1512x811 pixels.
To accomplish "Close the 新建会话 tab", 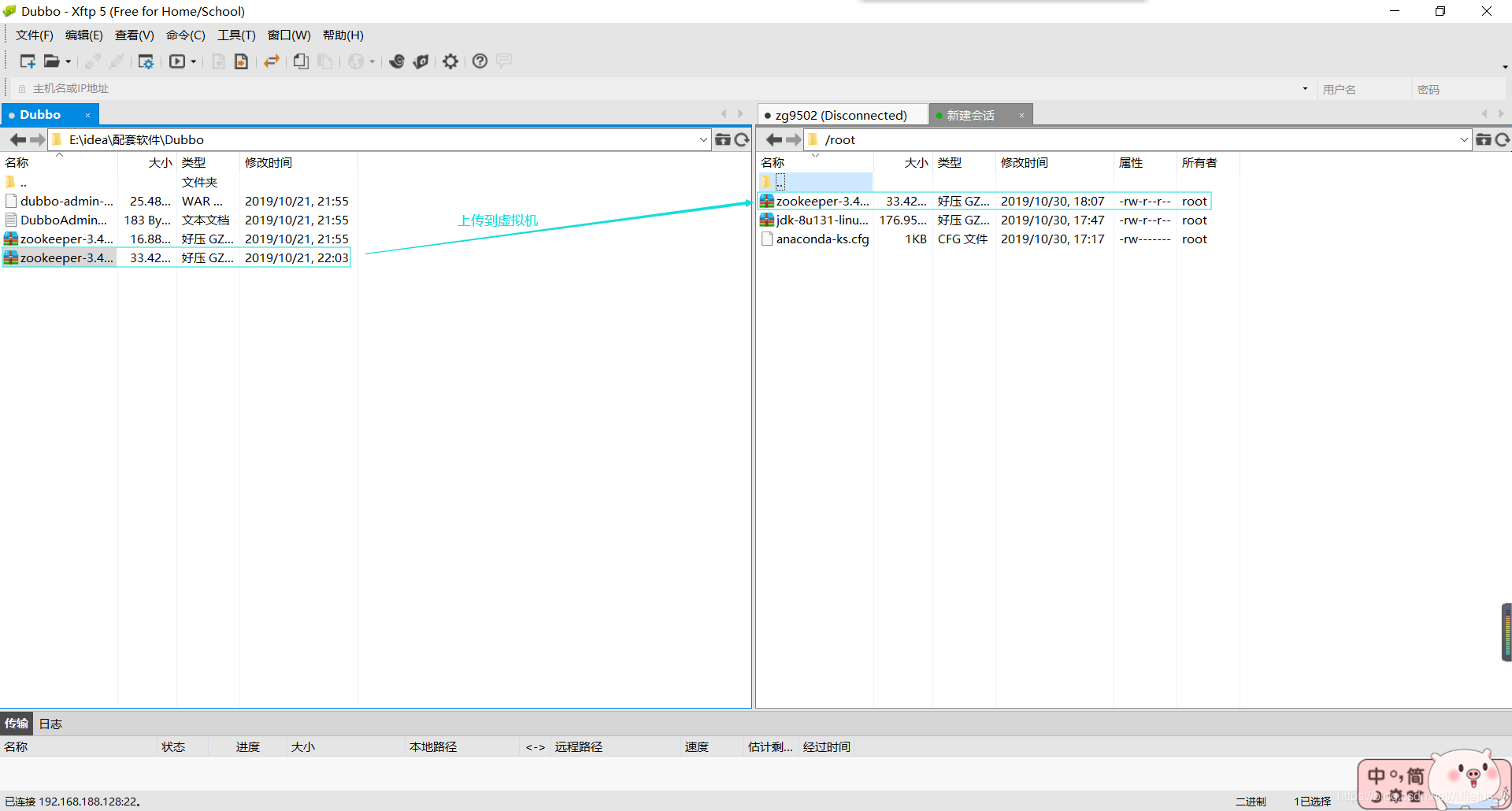I will point(1021,116).
